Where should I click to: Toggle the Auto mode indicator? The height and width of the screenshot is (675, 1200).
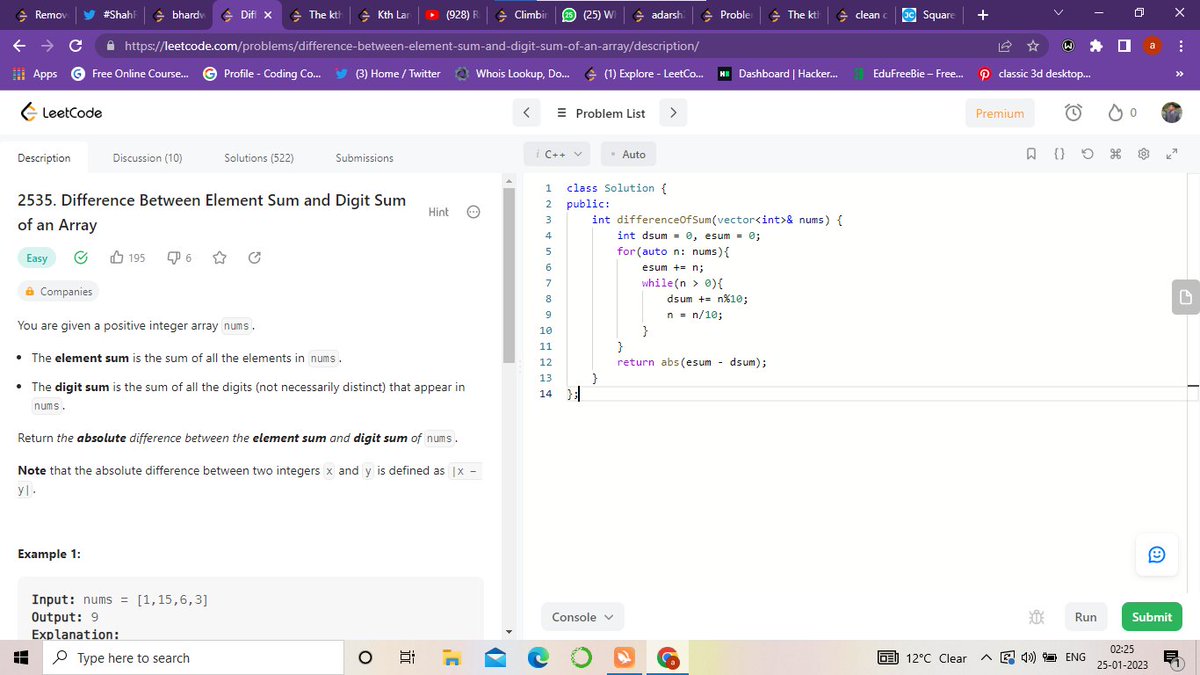pyautogui.click(x=628, y=154)
